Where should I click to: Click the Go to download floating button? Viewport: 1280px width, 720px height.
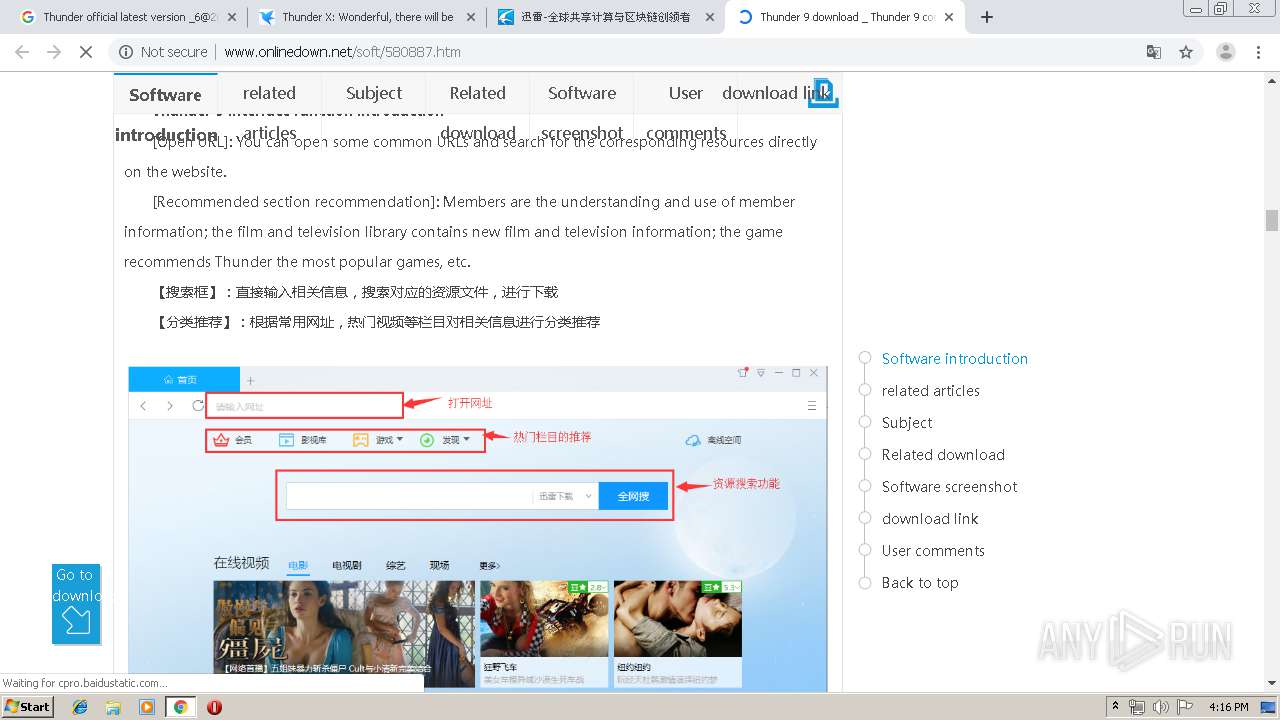pyautogui.click(x=76, y=603)
